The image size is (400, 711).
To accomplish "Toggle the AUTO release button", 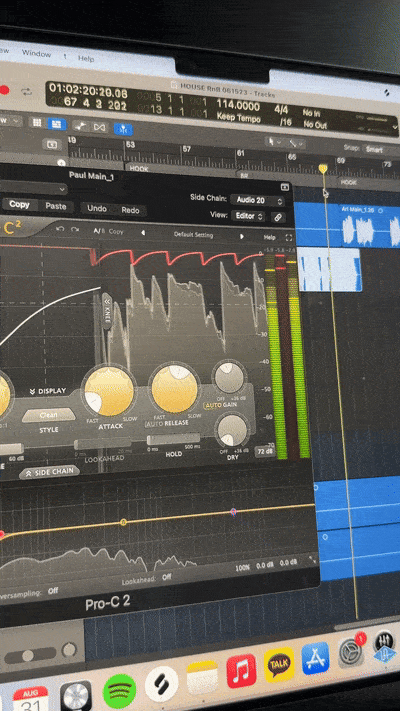I will point(152,425).
